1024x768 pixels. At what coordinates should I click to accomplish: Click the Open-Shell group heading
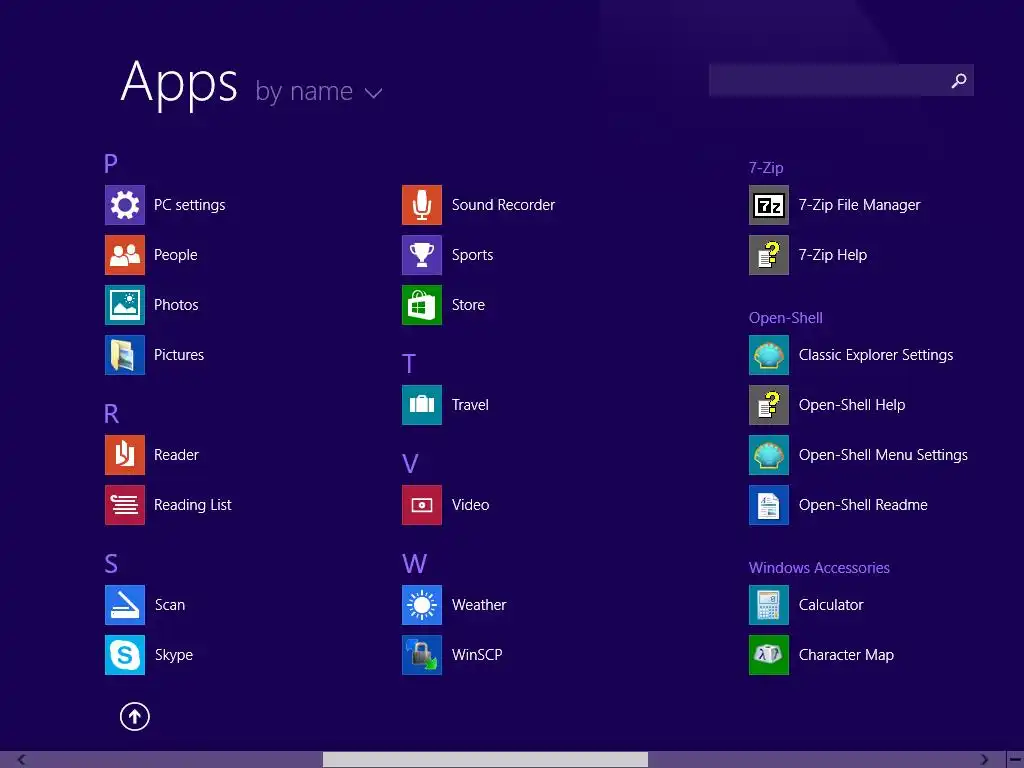click(x=786, y=318)
